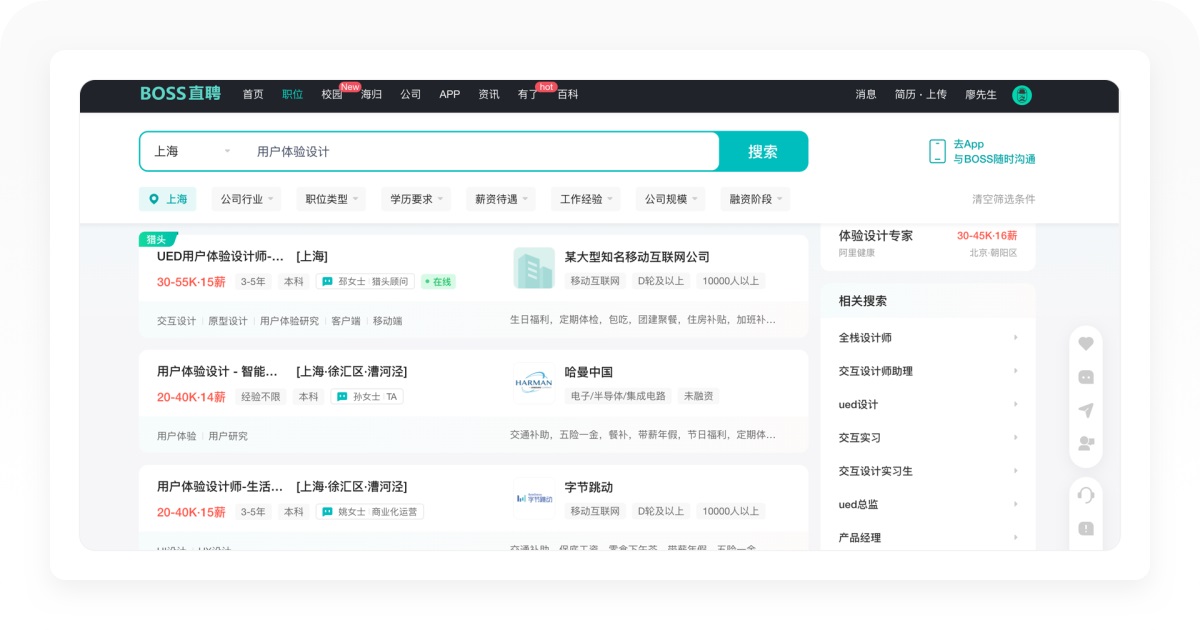This screenshot has height=630, width=1200.
Task: Open the 职位类型 filter dropdown
Action: pyautogui.click(x=331, y=199)
